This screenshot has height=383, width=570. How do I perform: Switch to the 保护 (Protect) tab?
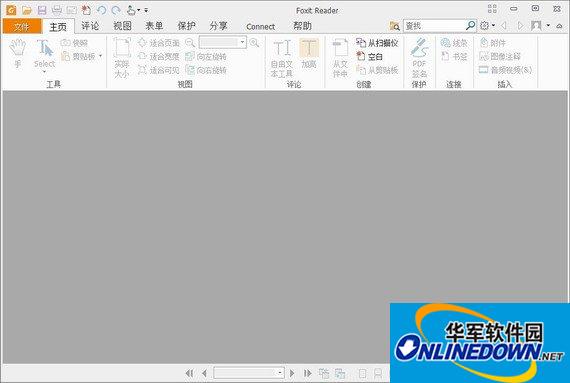[186, 26]
